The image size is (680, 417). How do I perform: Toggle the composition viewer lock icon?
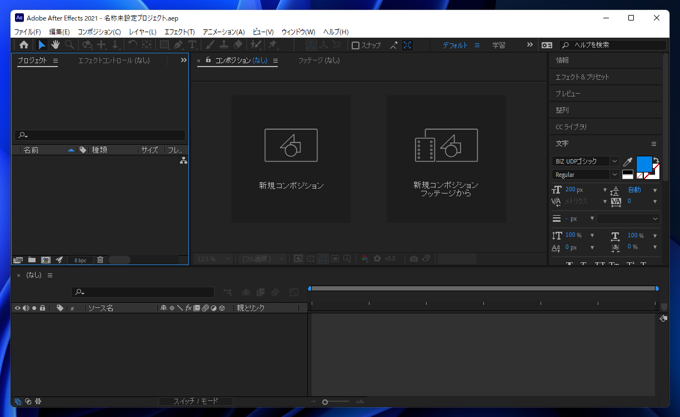(208, 60)
